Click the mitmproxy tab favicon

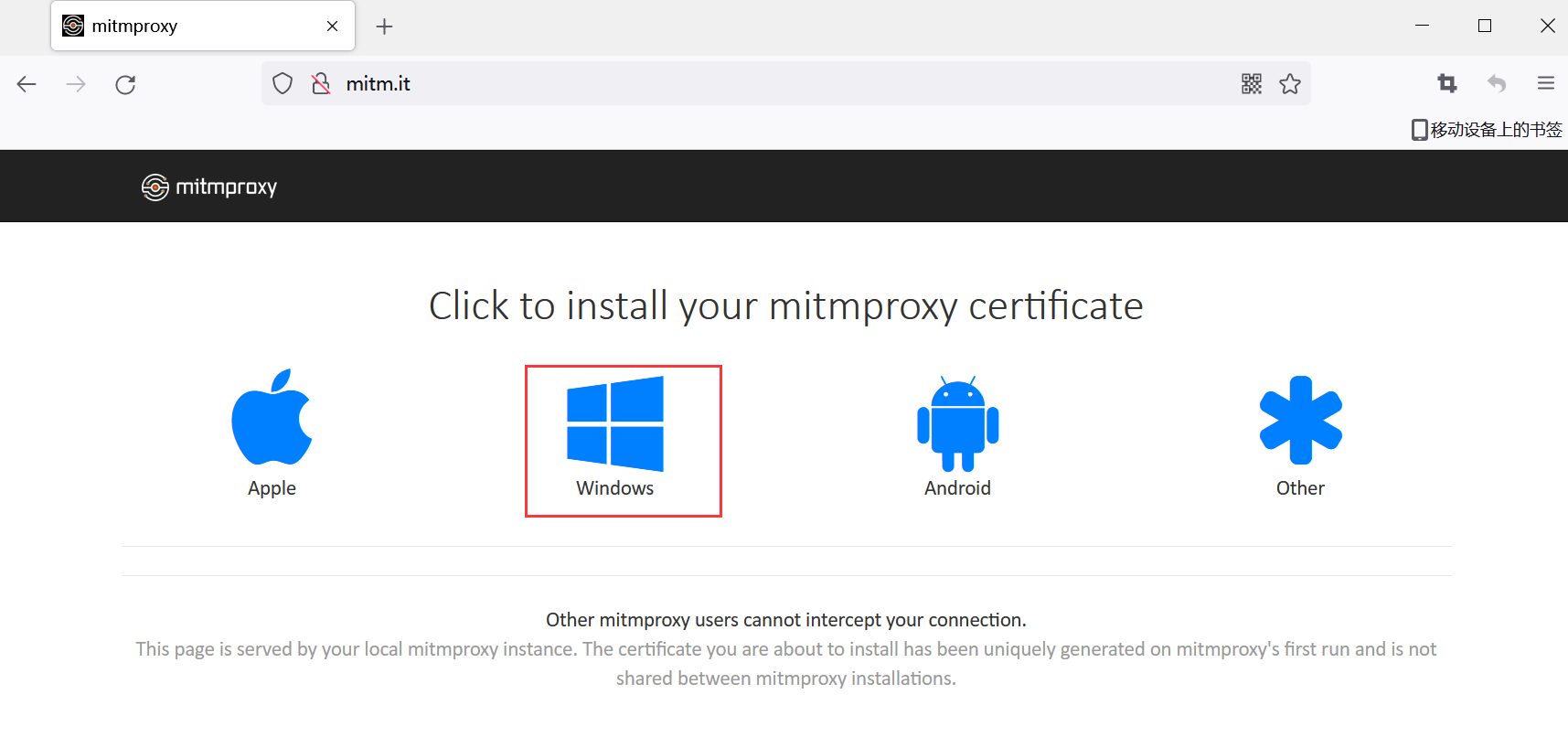tap(73, 26)
